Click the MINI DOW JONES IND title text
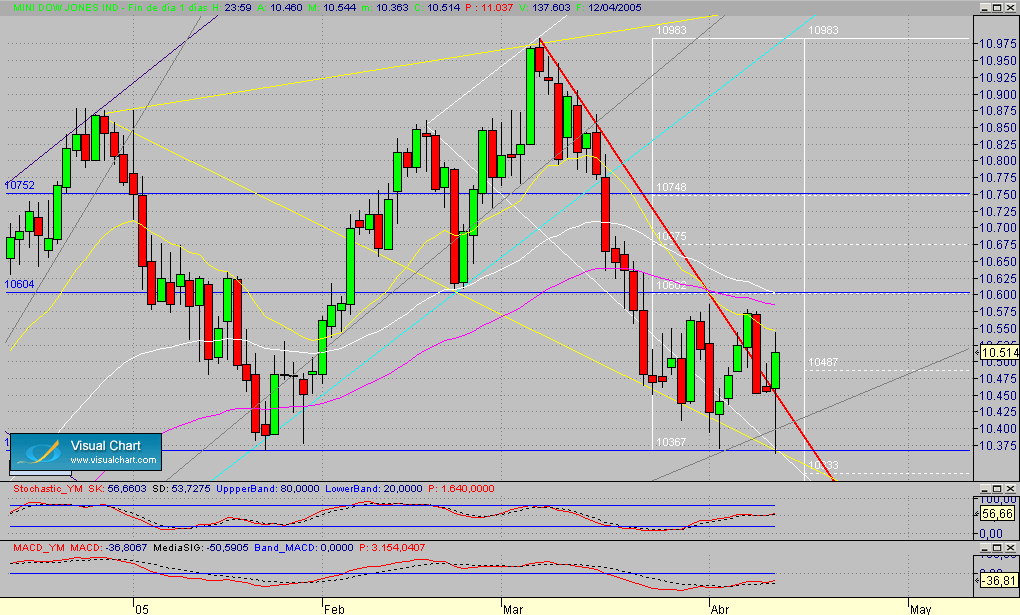The image size is (1020, 615). [67, 8]
